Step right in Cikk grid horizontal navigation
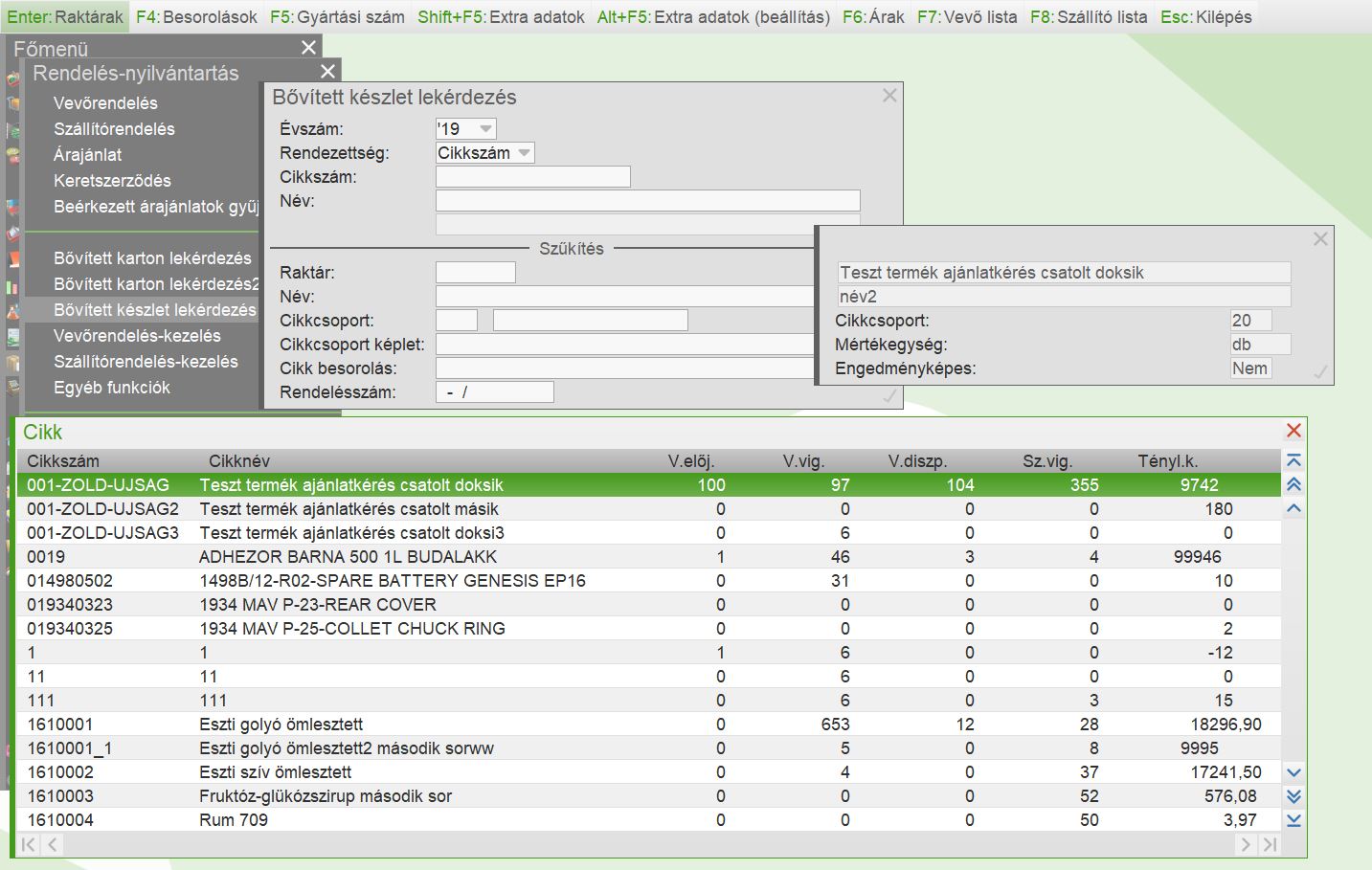This screenshot has width=1372, height=870. click(1245, 844)
